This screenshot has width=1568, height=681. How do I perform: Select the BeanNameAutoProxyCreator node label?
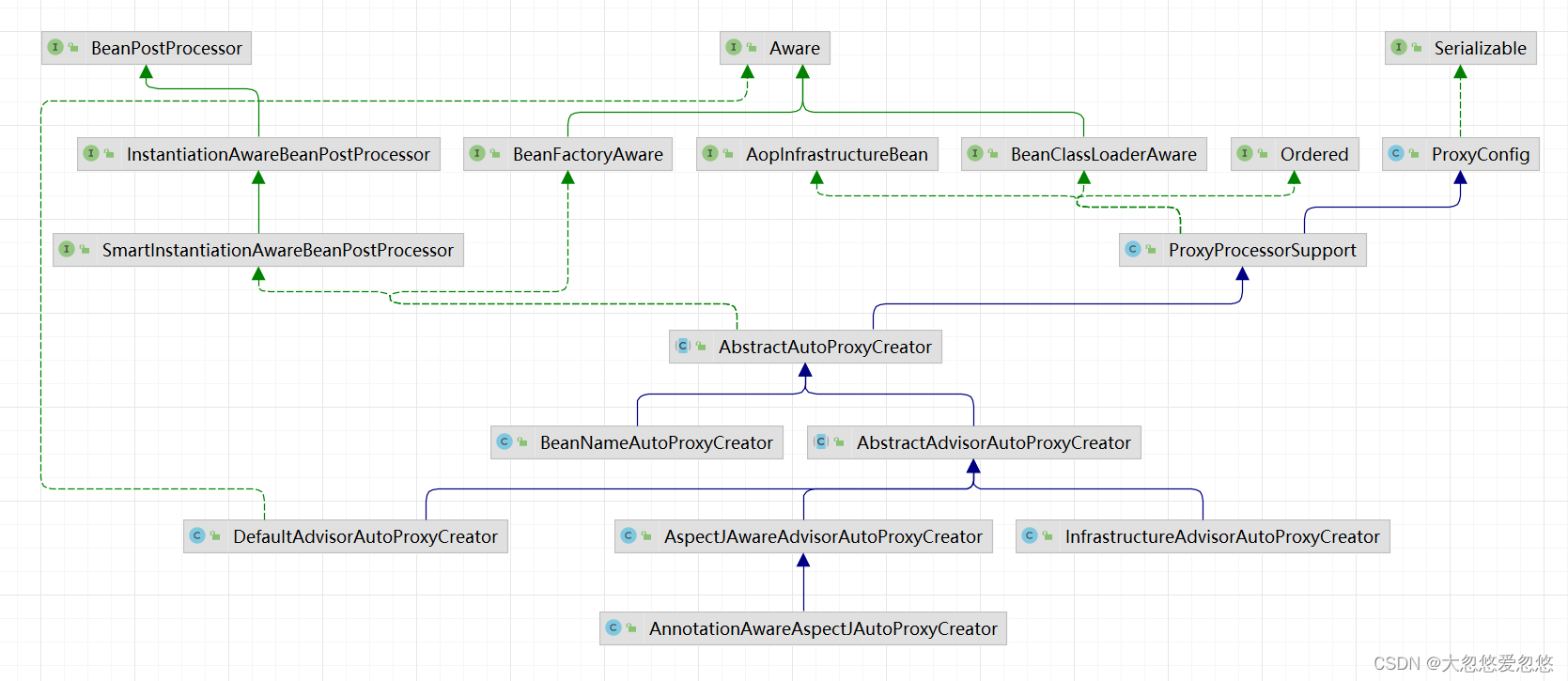(657, 442)
